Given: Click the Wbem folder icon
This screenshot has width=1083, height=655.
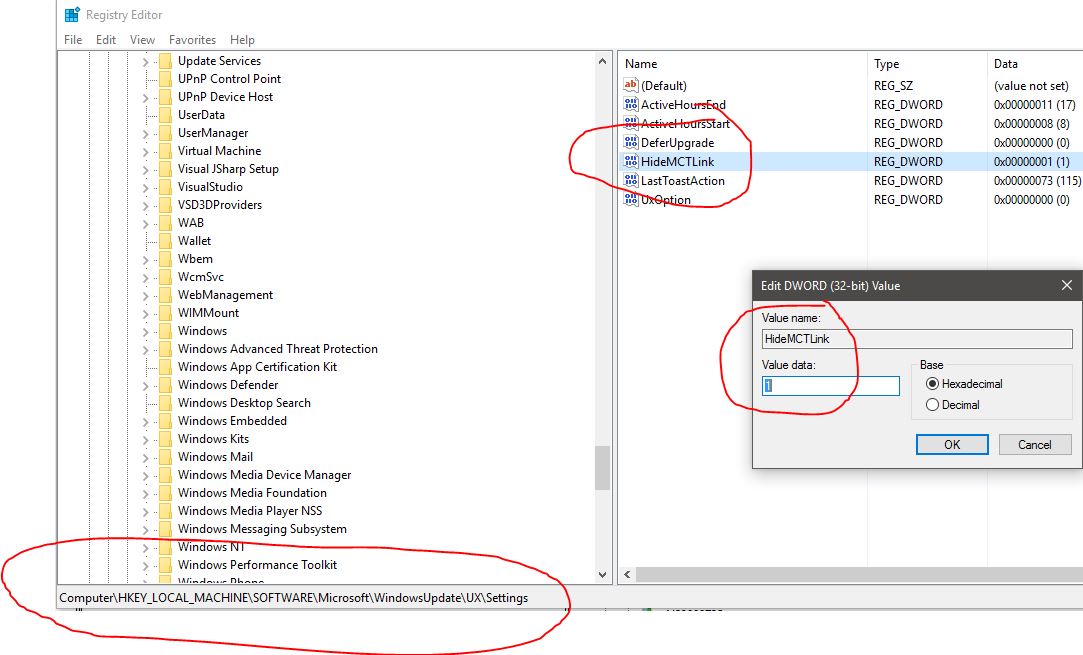Looking at the screenshot, I should tap(165, 258).
